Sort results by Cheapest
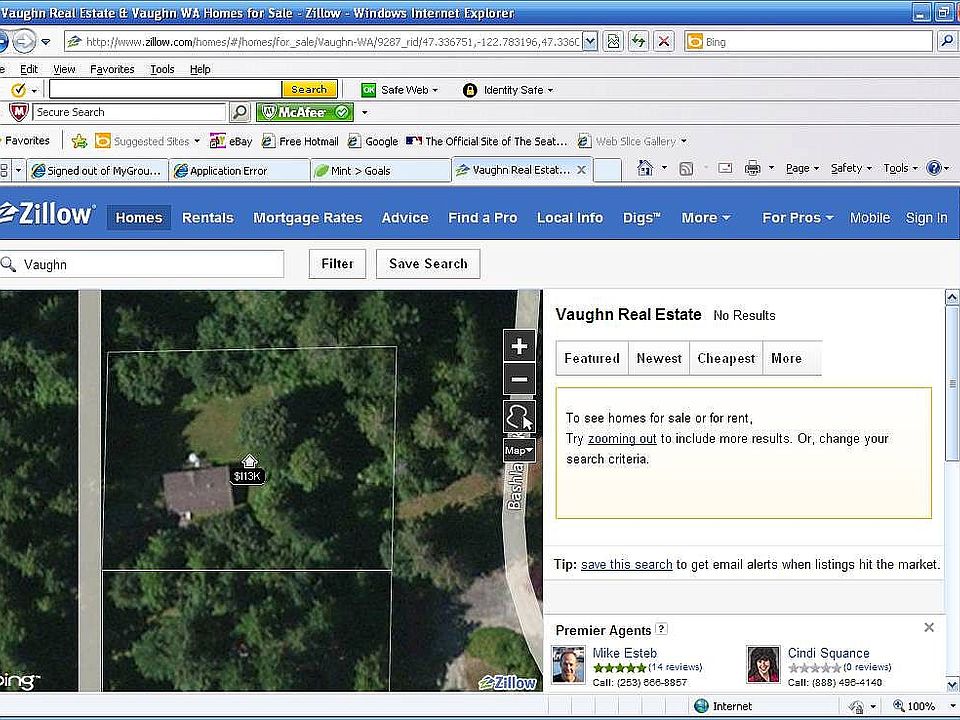The image size is (960, 720). pyautogui.click(x=726, y=358)
